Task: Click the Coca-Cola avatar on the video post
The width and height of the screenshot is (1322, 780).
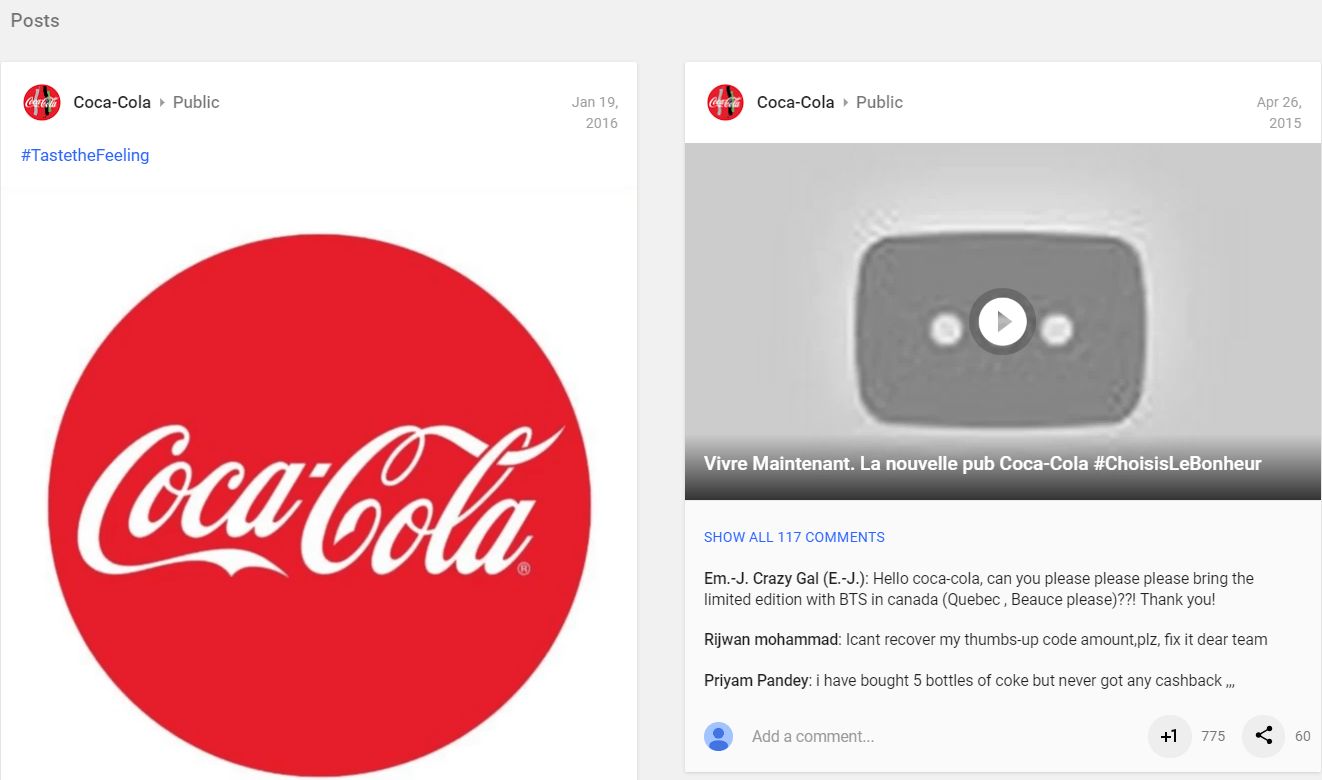Action: click(x=725, y=102)
